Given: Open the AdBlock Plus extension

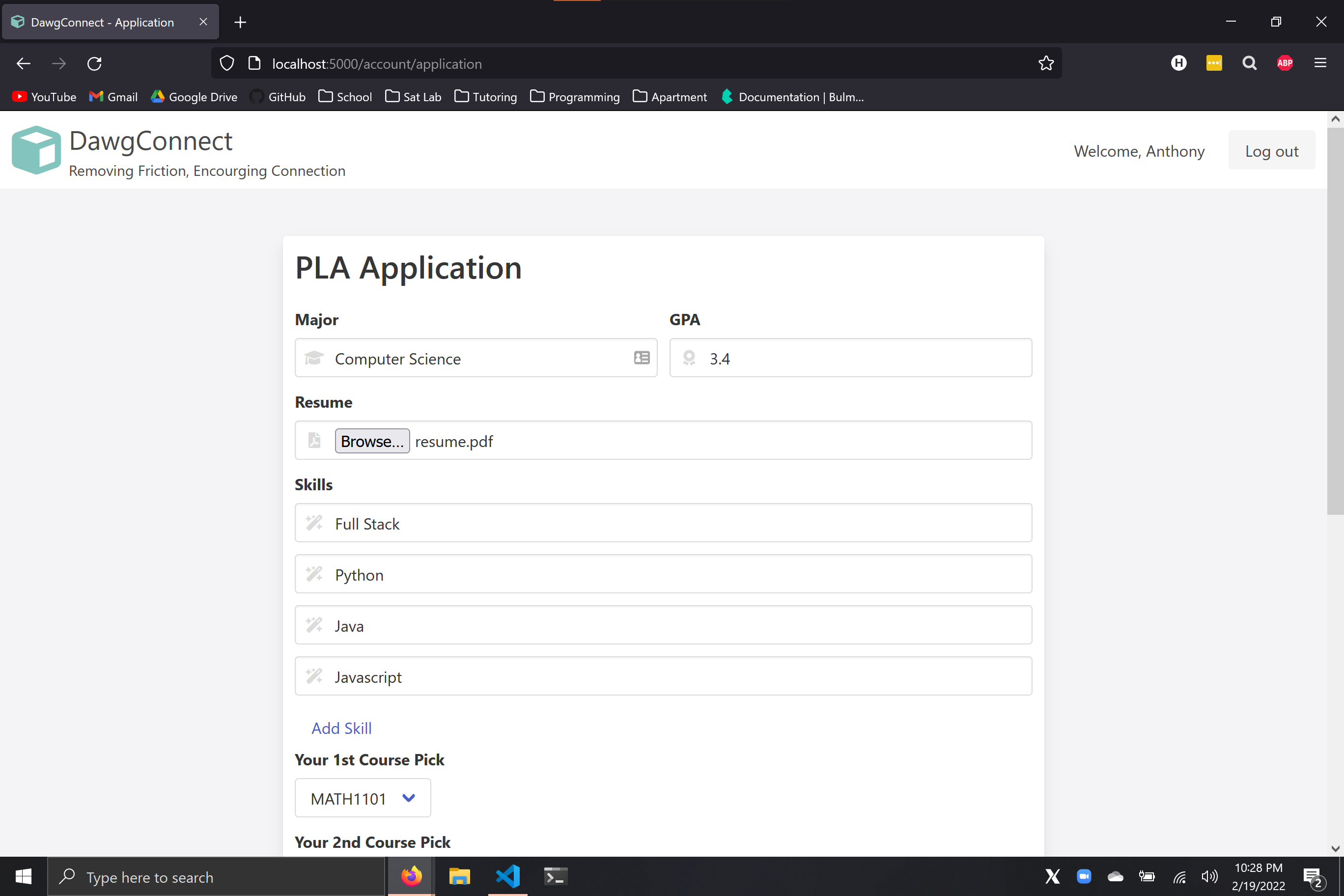Looking at the screenshot, I should (1285, 63).
